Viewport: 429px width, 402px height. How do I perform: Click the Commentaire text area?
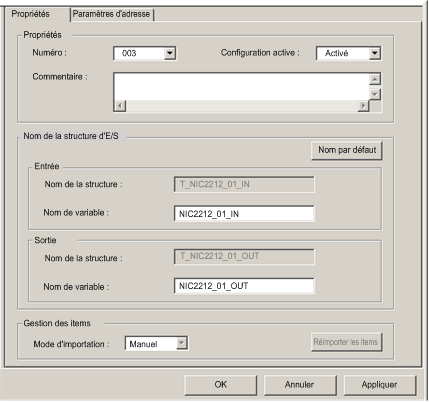[x=241, y=87]
